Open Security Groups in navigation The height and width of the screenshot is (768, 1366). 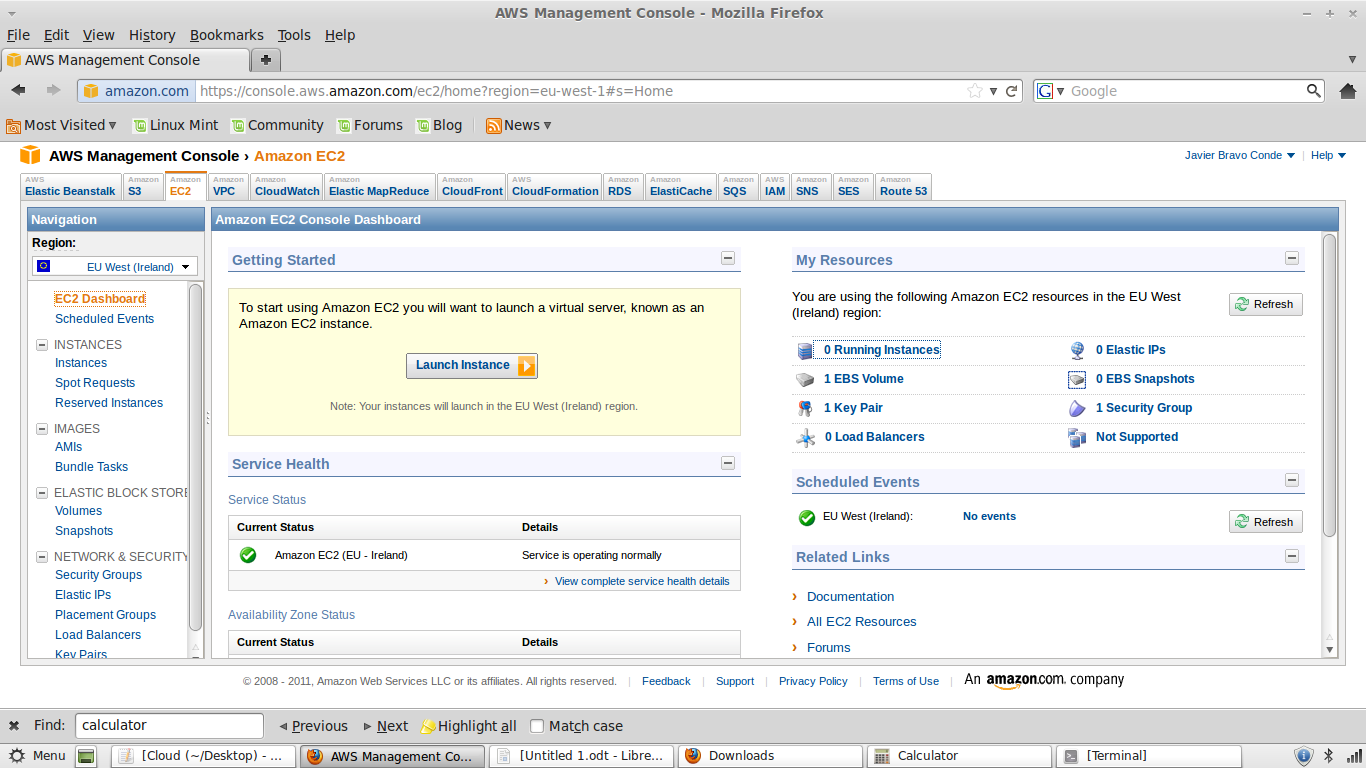tap(98, 575)
